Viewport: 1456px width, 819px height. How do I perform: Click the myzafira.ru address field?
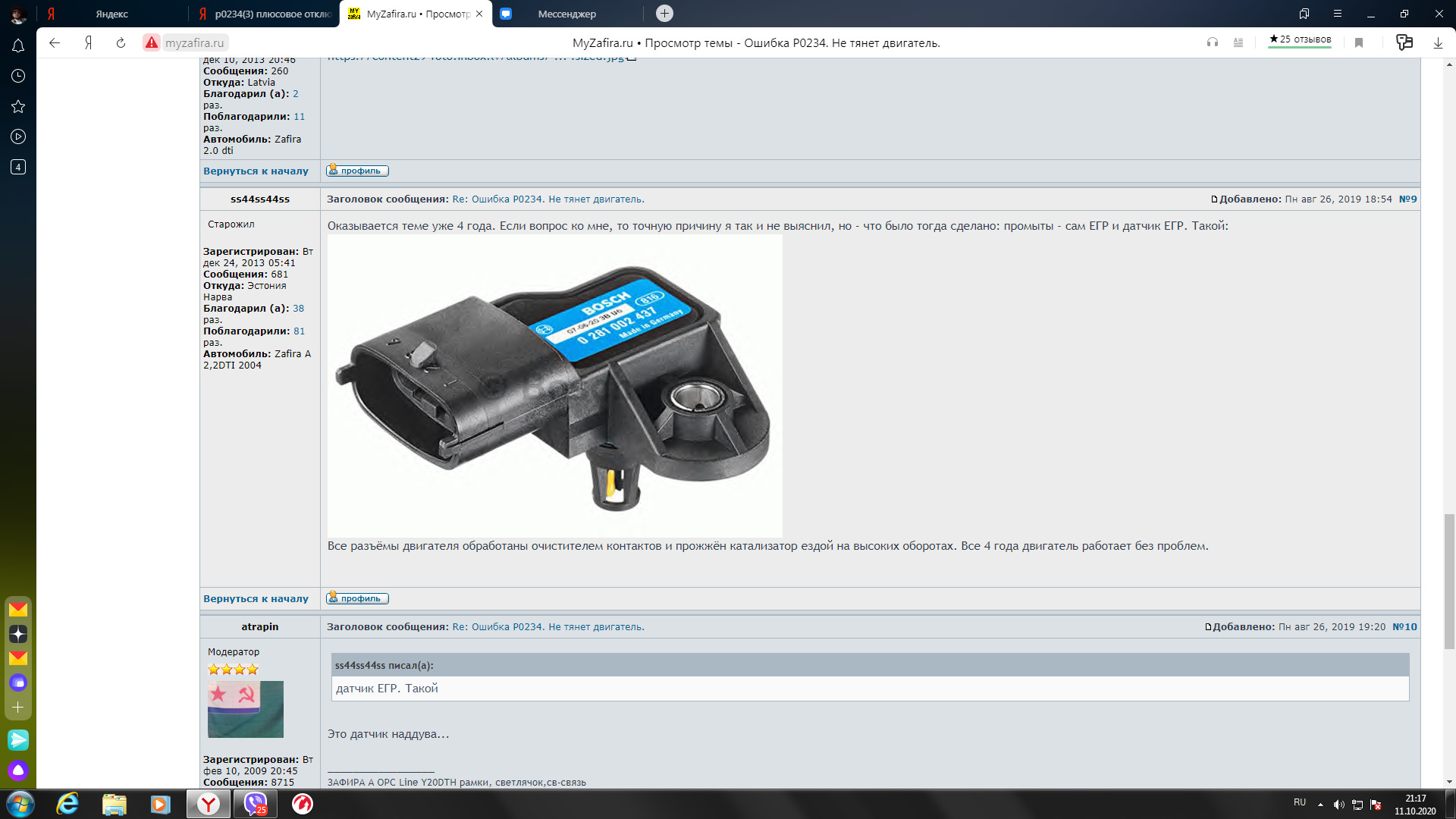(x=195, y=43)
